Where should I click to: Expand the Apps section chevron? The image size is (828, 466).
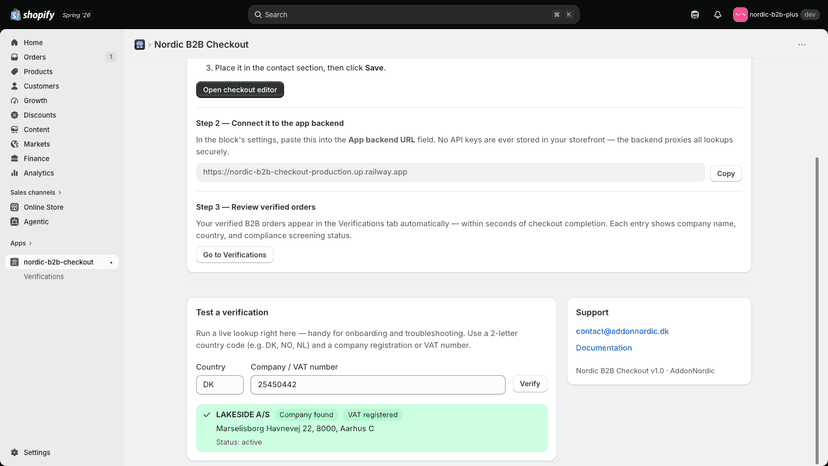click(x=30, y=243)
